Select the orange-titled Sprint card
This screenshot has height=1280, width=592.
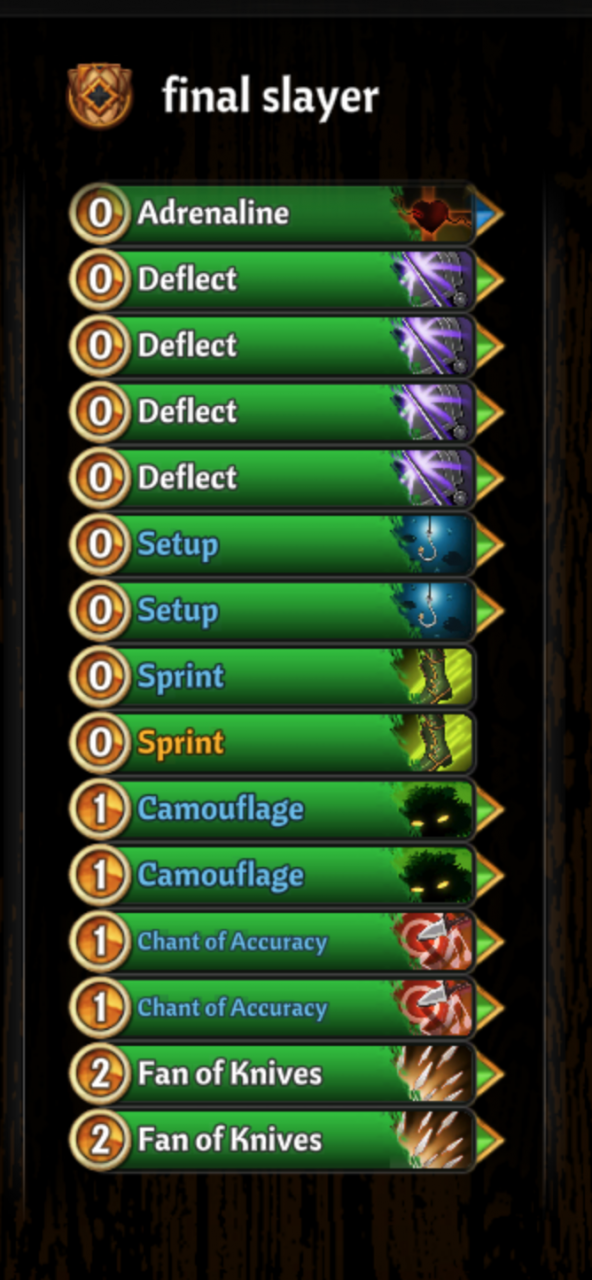272,743
